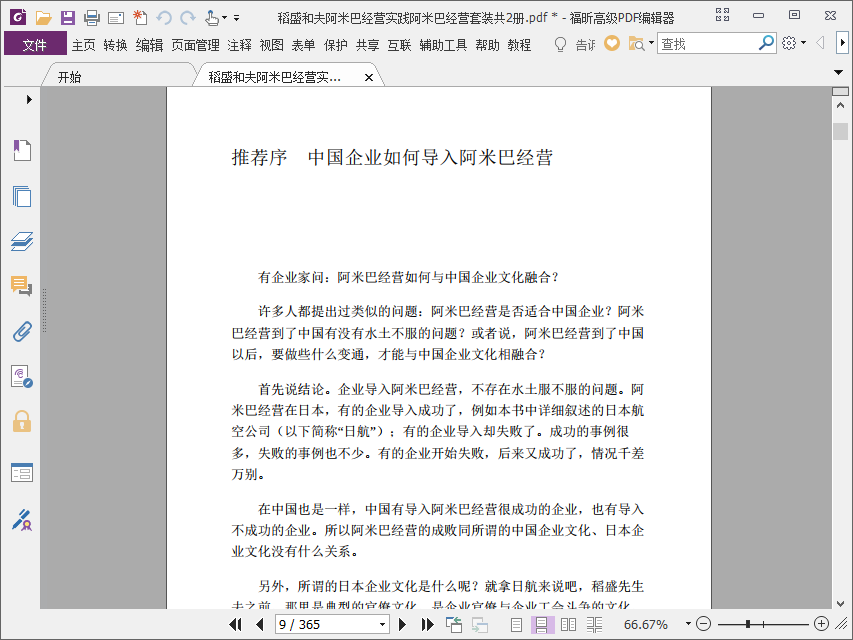The image size is (853, 640).
Task: Open the 页面管理 ribbon tab
Action: [195, 45]
